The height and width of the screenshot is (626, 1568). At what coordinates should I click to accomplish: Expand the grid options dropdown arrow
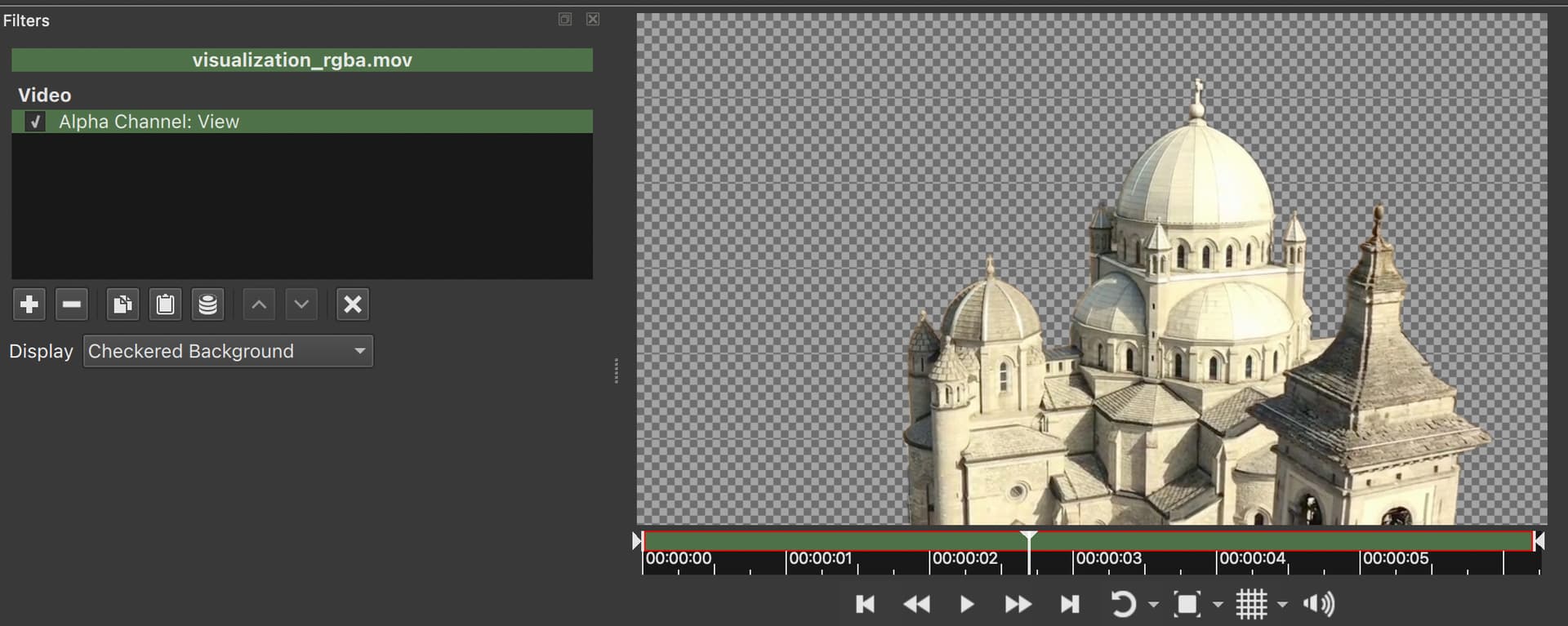[1282, 605]
